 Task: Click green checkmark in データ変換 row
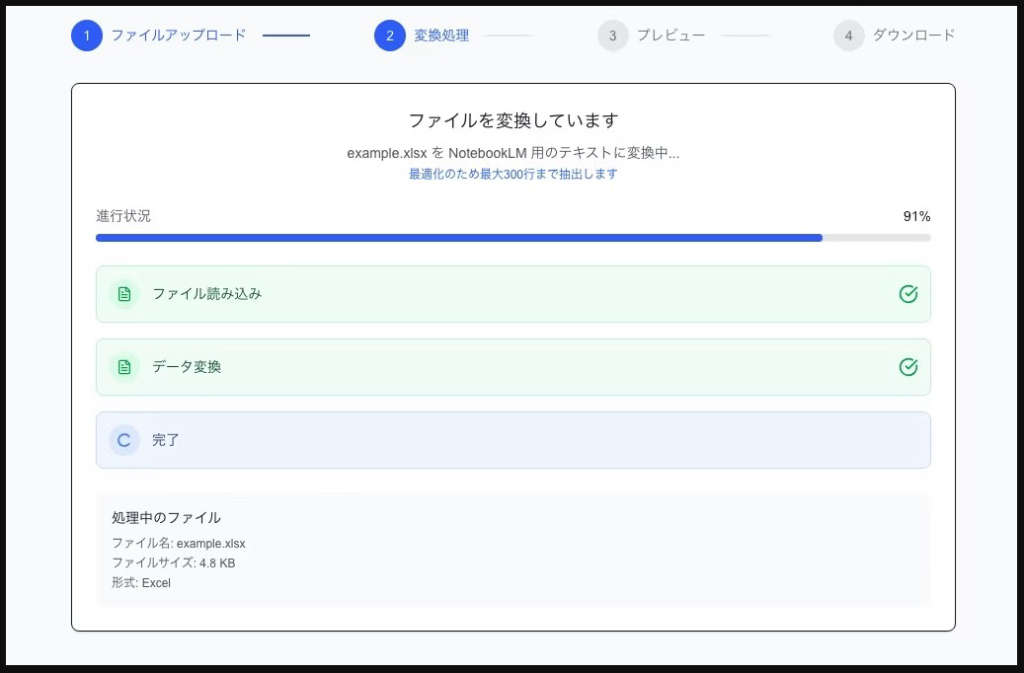click(908, 367)
